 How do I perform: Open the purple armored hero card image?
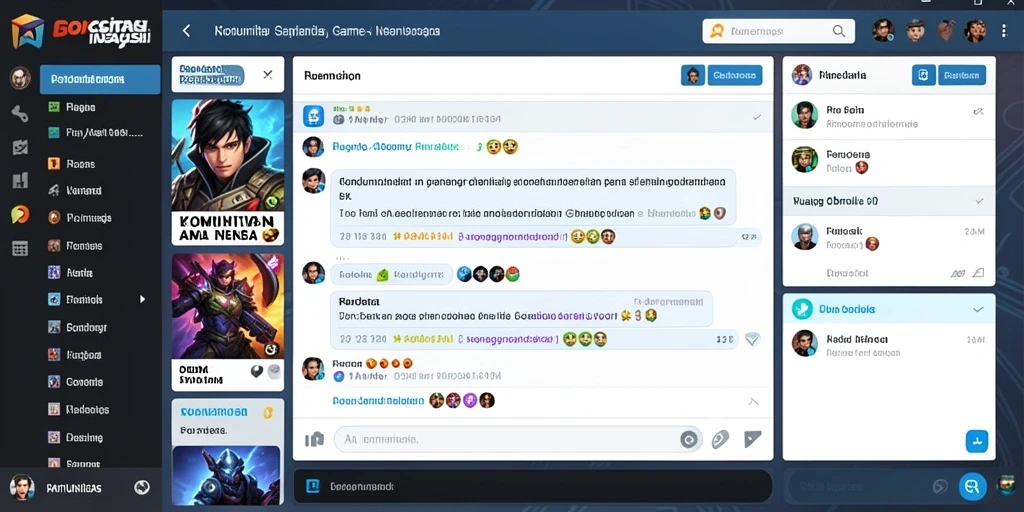point(228,305)
